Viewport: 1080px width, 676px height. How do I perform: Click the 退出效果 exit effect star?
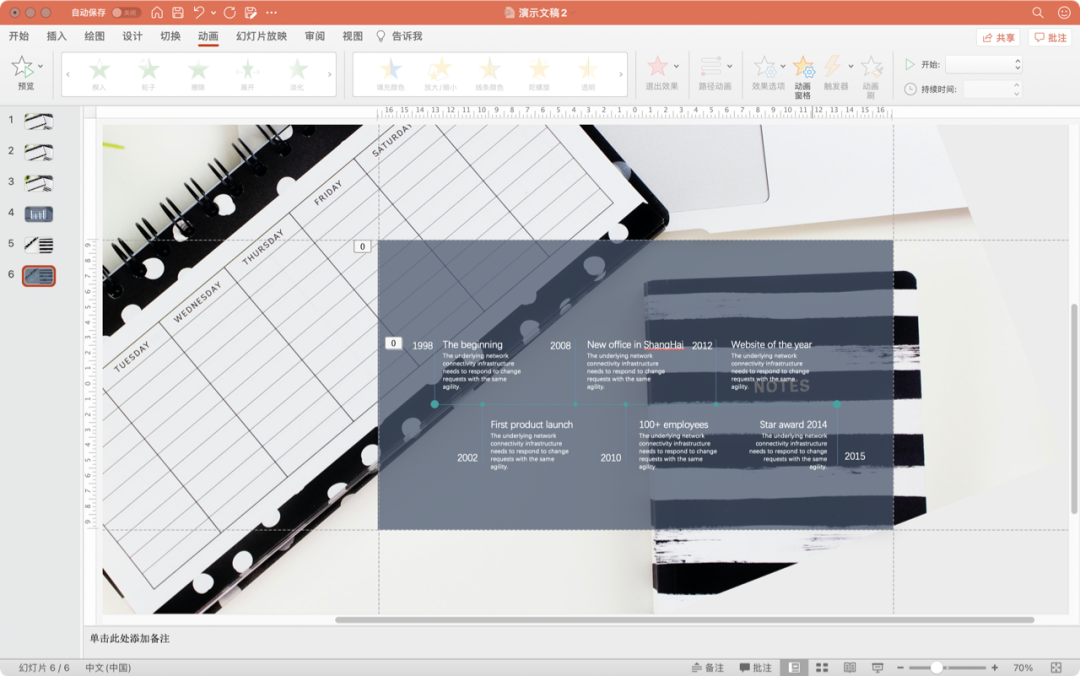click(658, 66)
